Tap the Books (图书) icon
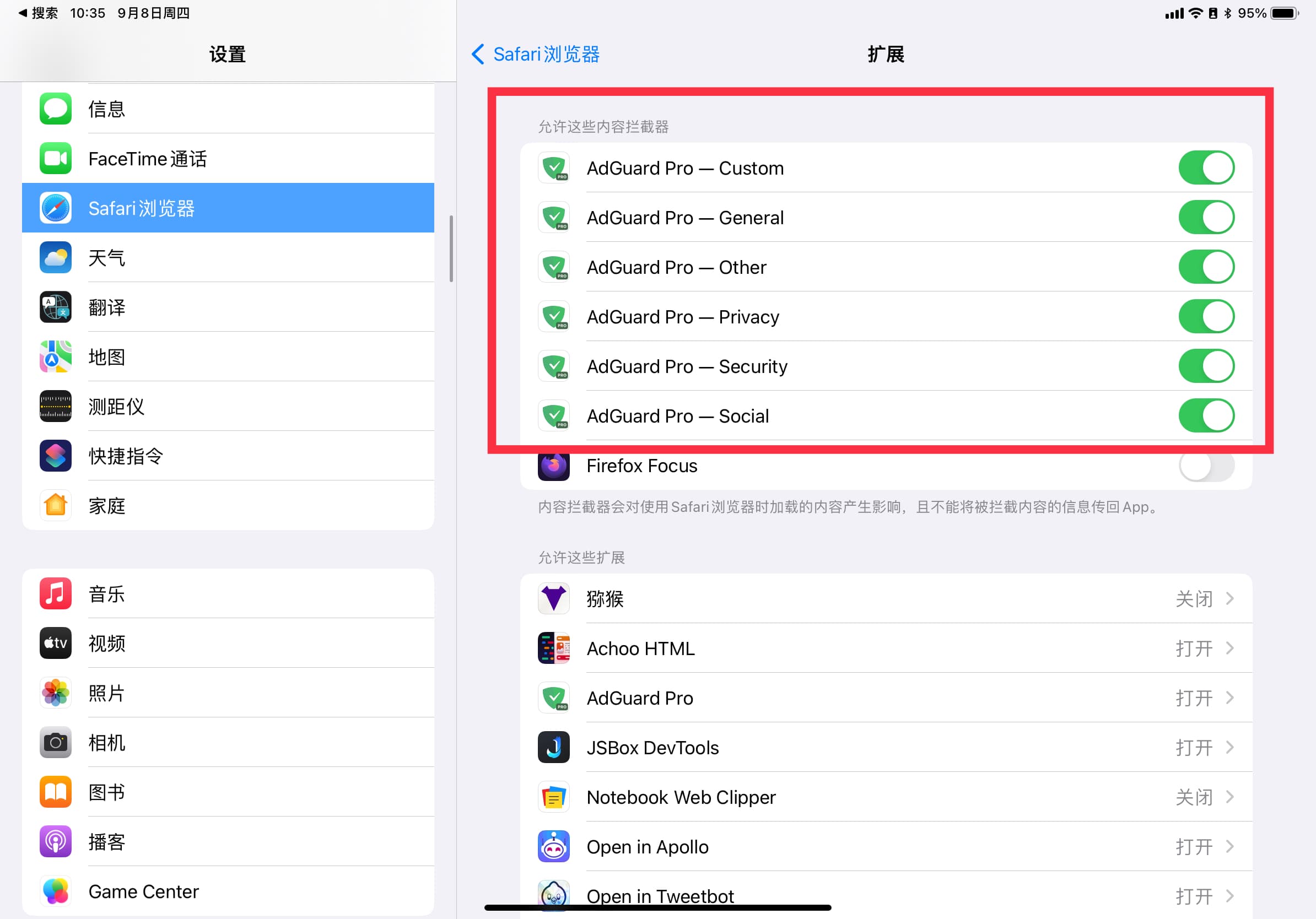1316x919 pixels. tap(56, 792)
